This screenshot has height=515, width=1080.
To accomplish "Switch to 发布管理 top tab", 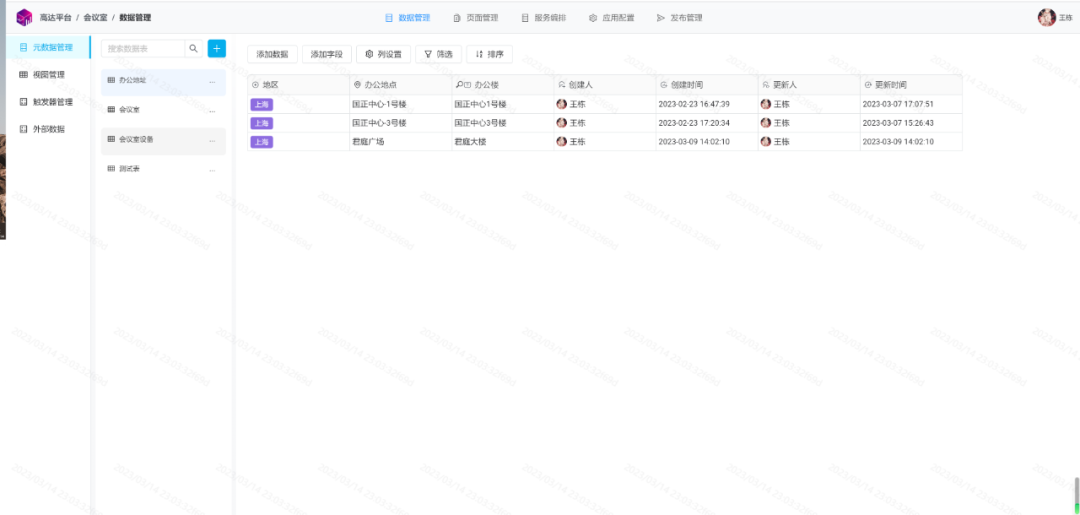I will [679, 18].
